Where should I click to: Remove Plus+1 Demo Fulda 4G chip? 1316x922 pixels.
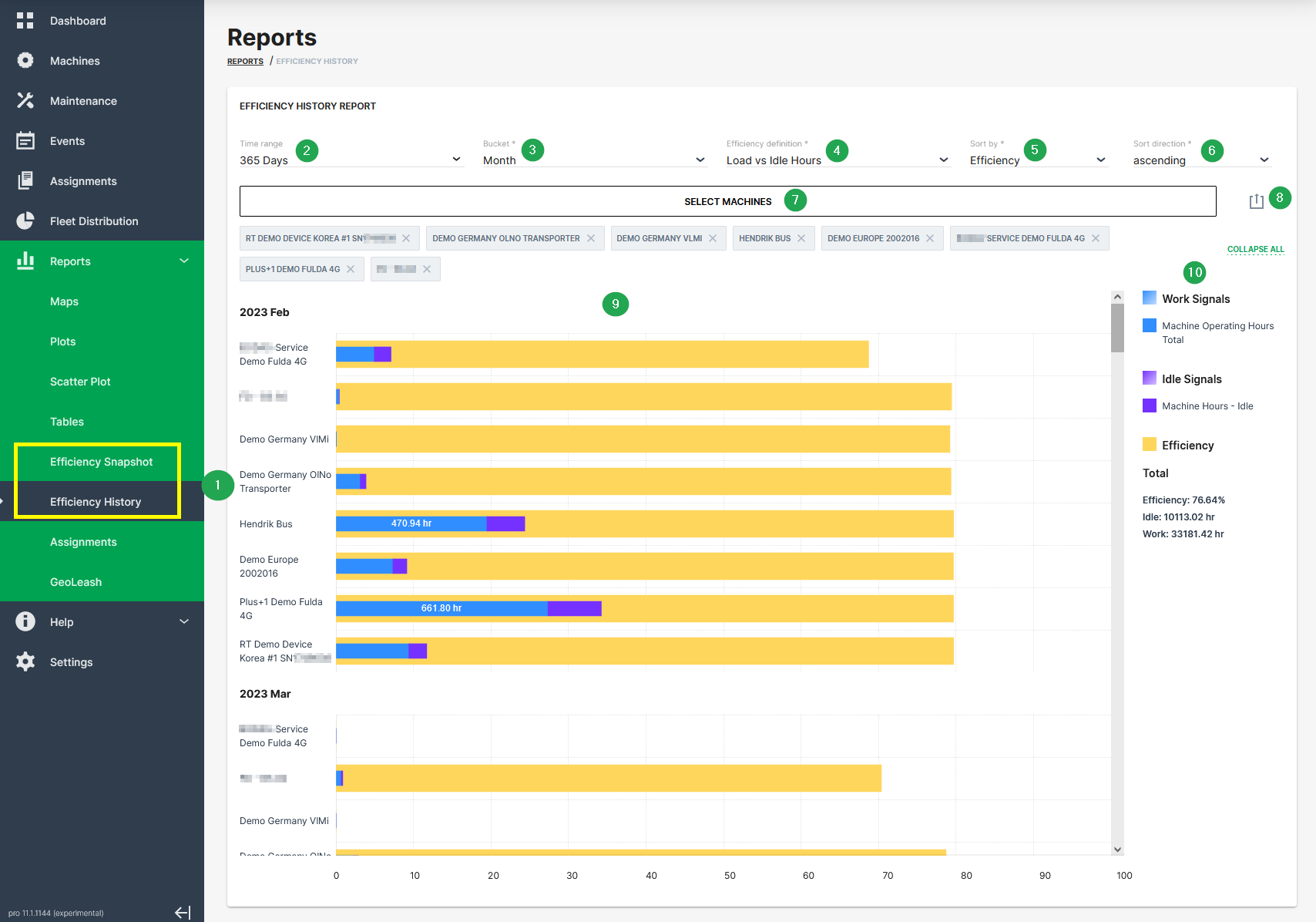[x=351, y=269]
